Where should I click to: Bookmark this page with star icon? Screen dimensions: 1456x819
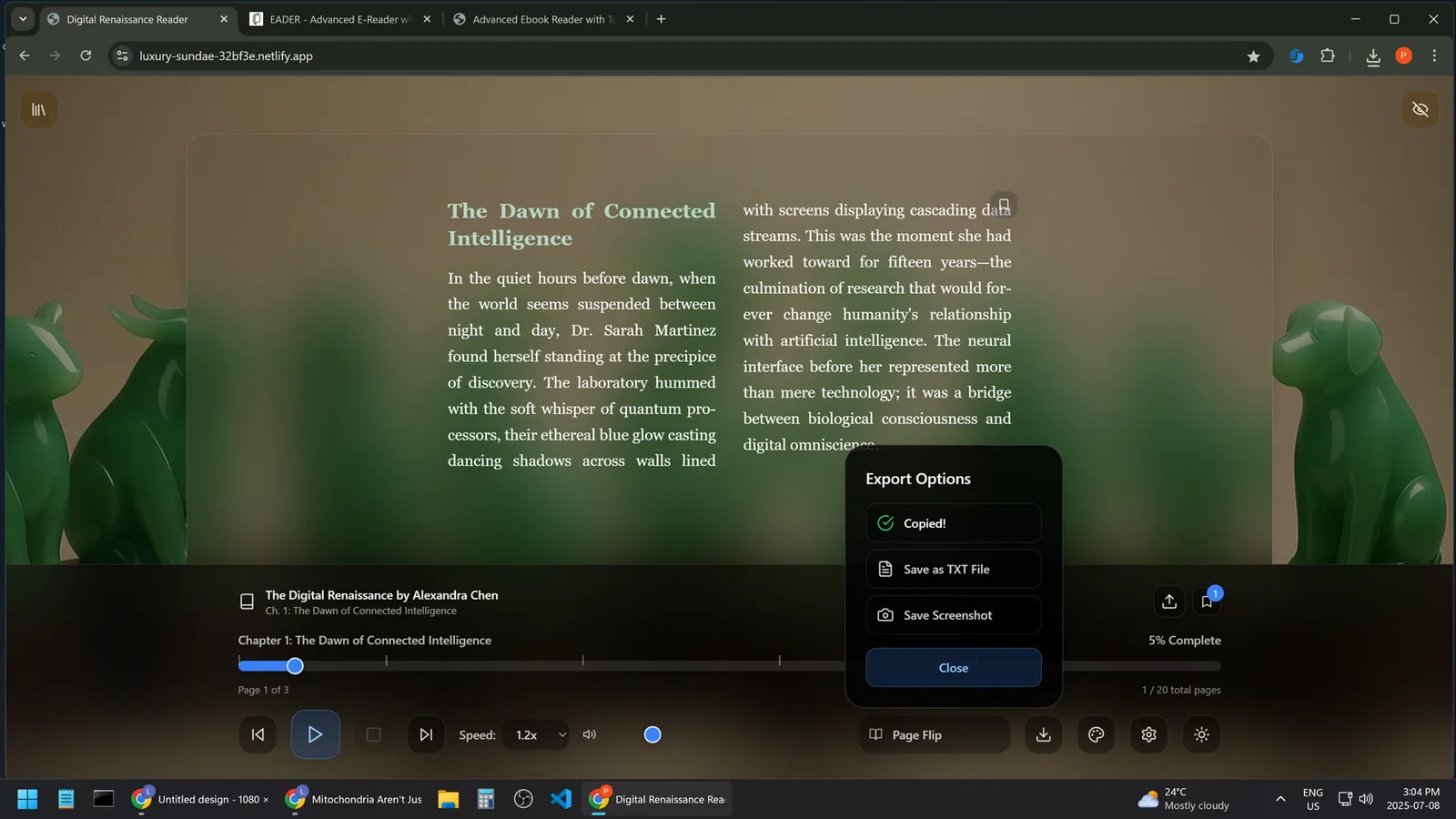[x=1253, y=56]
